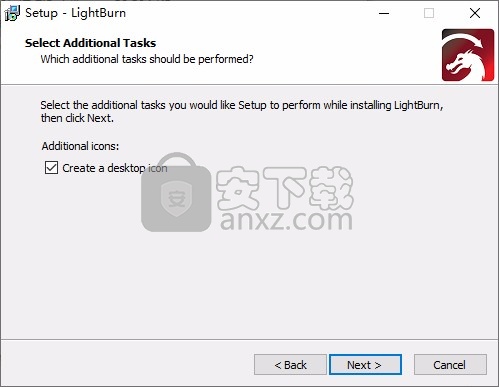Click the 'Create a desktop icon' label text
The image size is (499, 387).
point(115,168)
